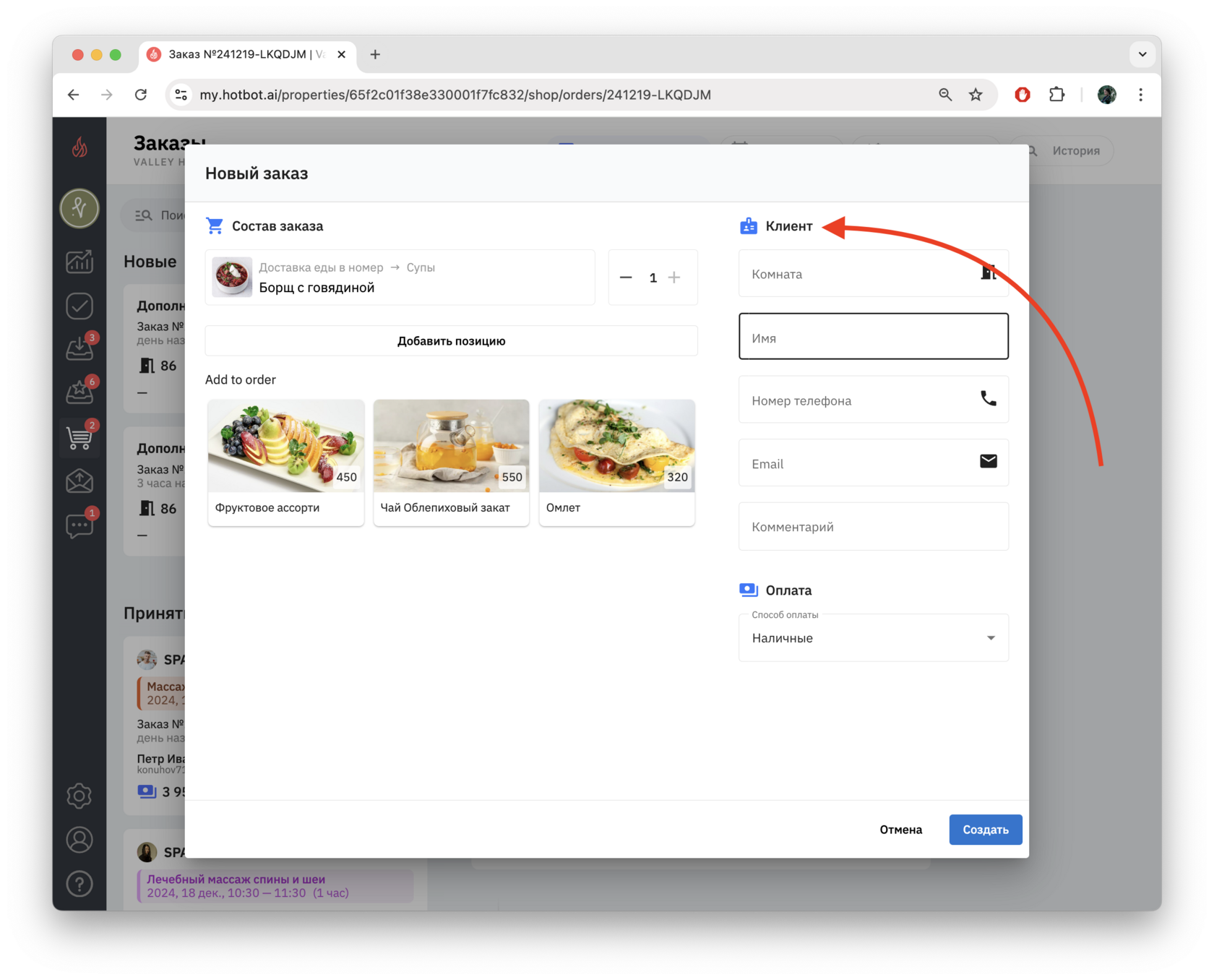The image size is (1214, 980).
Task: Click the Лечебный массаж спины и шеи booking
Action: click(x=275, y=886)
